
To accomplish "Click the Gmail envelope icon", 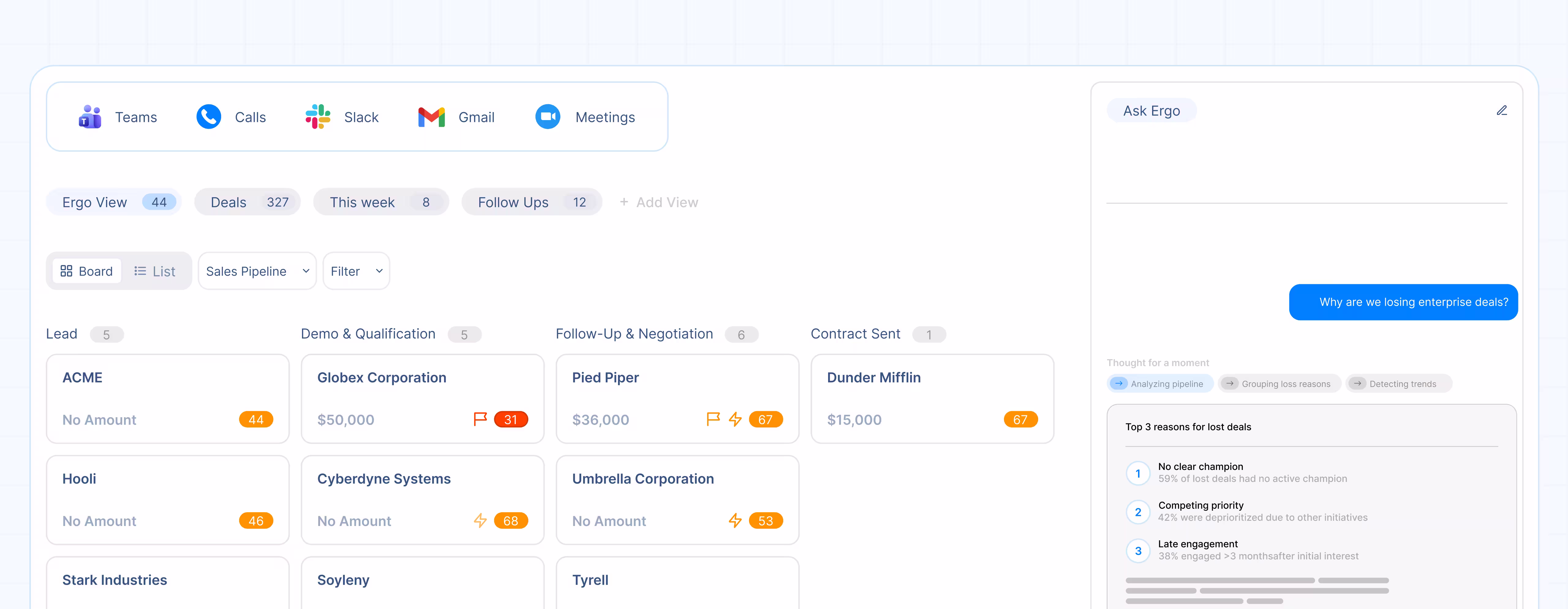I will click(x=432, y=117).
